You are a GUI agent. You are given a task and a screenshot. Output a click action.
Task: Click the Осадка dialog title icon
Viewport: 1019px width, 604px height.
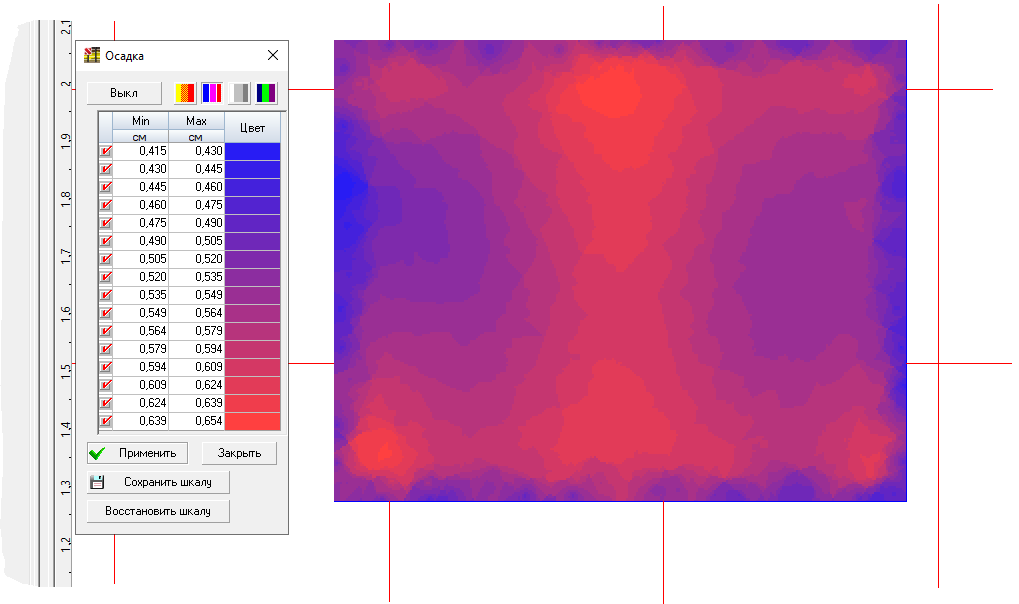pyautogui.click(x=92, y=55)
